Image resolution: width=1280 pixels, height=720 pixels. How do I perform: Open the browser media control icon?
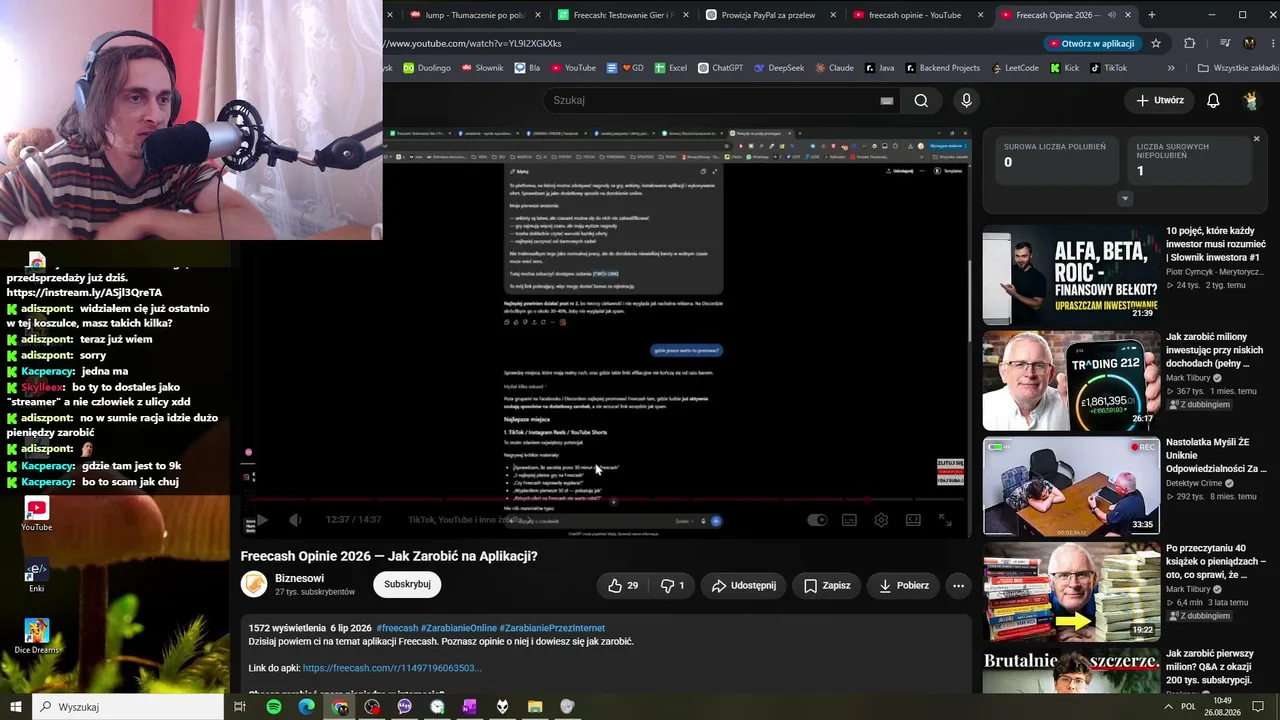[1225, 43]
